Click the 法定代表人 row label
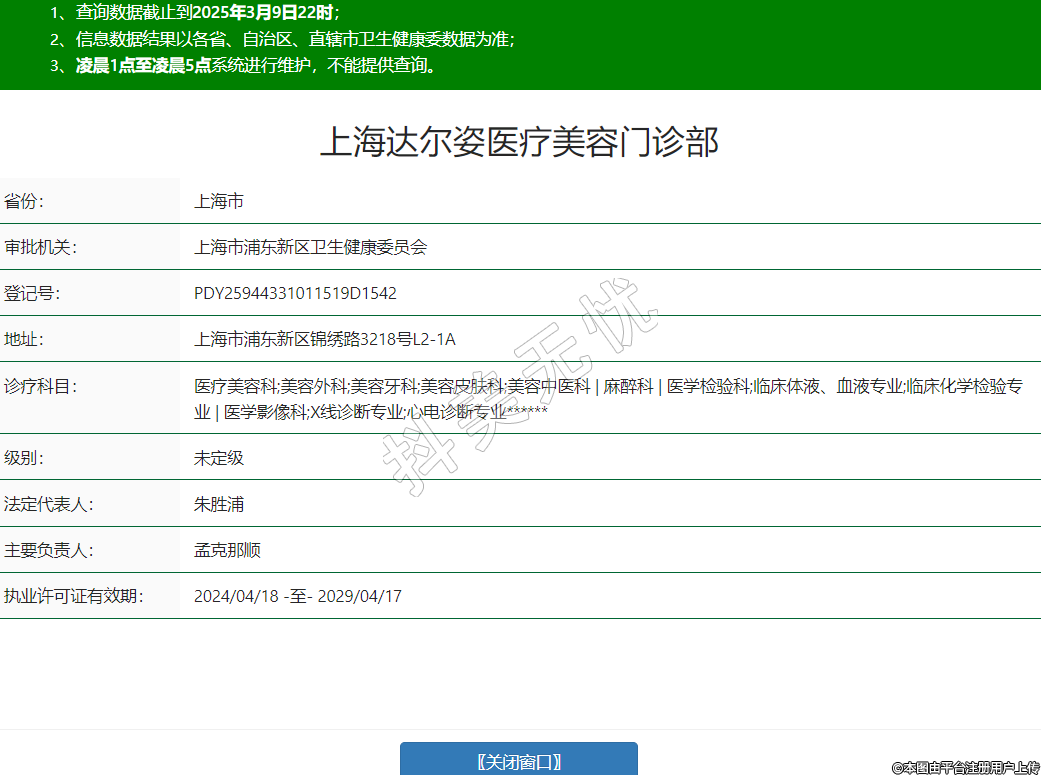1041x775 pixels. pyautogui.click(x=48, y=504)
